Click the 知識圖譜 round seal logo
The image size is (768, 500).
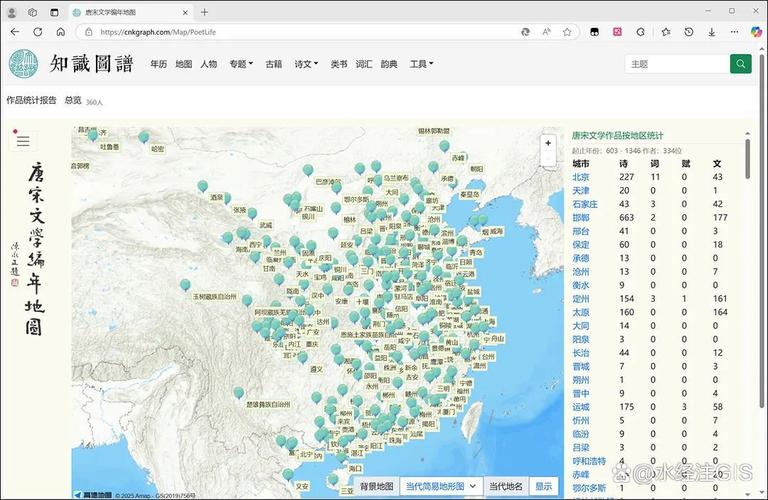[23, 64]
